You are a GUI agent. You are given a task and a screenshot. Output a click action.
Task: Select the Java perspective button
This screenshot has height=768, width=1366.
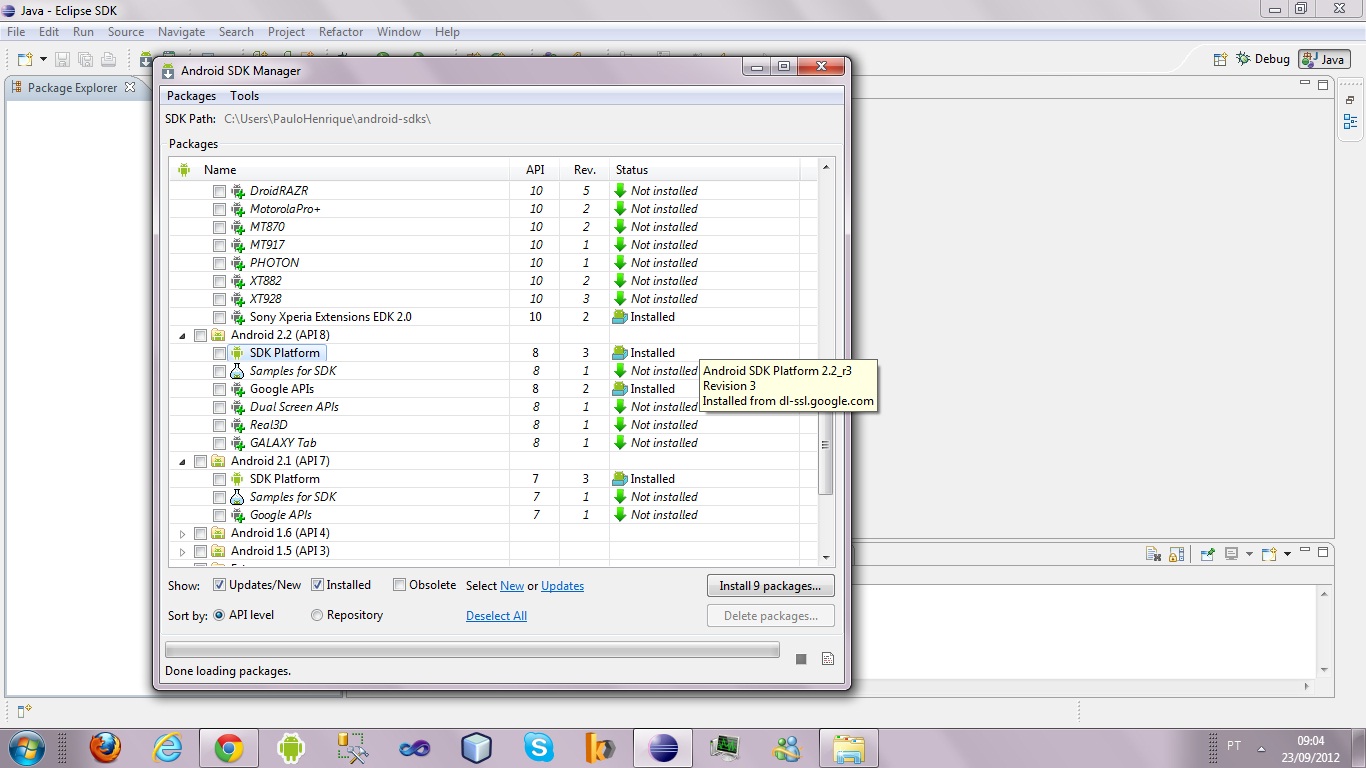tap(1324, 59)
